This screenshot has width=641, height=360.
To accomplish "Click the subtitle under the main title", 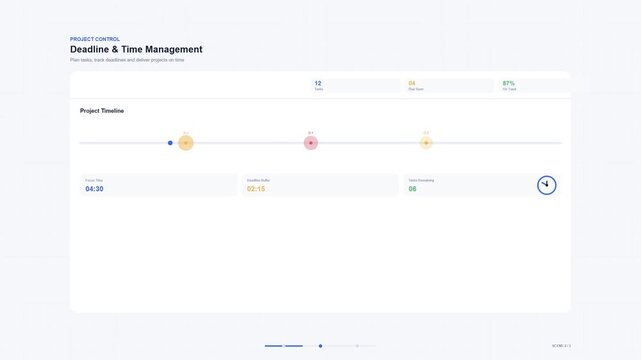I will [x=127, y=60].
